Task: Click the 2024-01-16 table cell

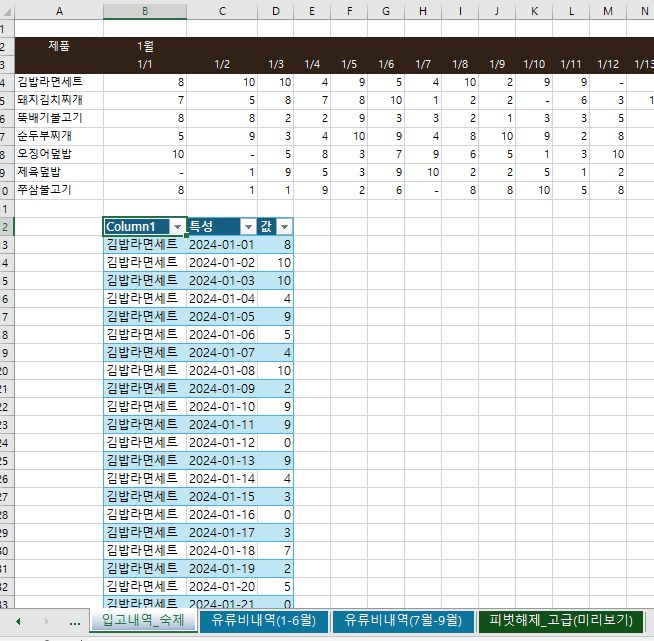Action: [222, 515]
